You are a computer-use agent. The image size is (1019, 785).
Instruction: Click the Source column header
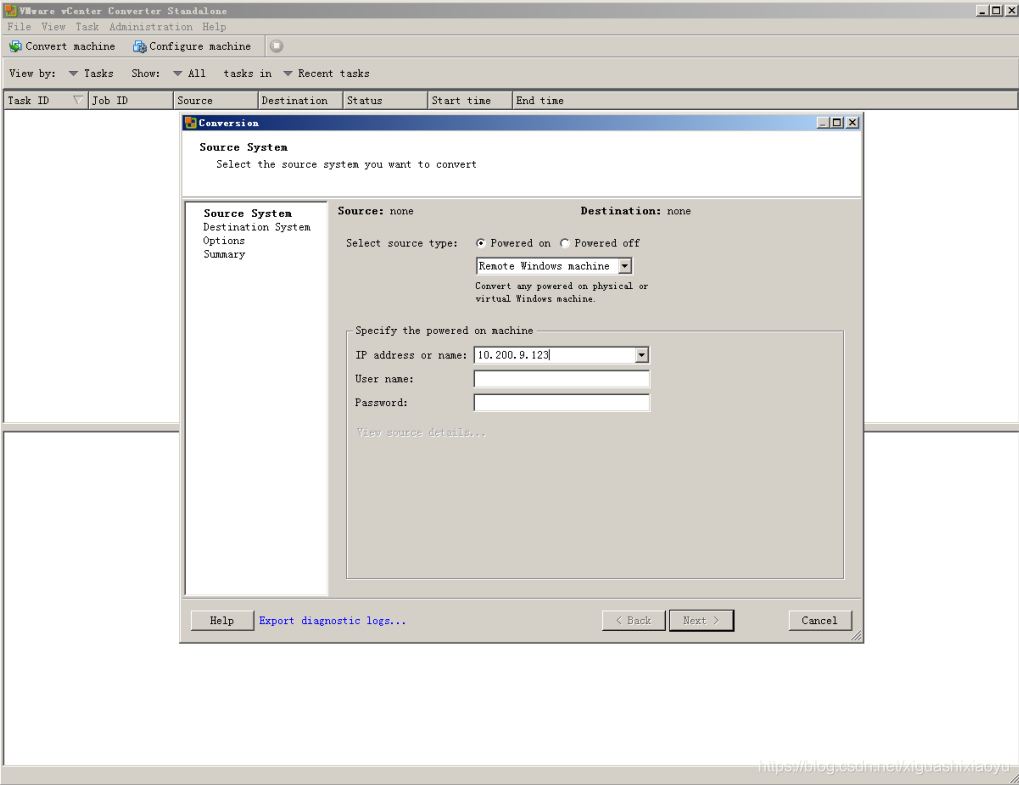pyautogui.click(x=216, y=100)
